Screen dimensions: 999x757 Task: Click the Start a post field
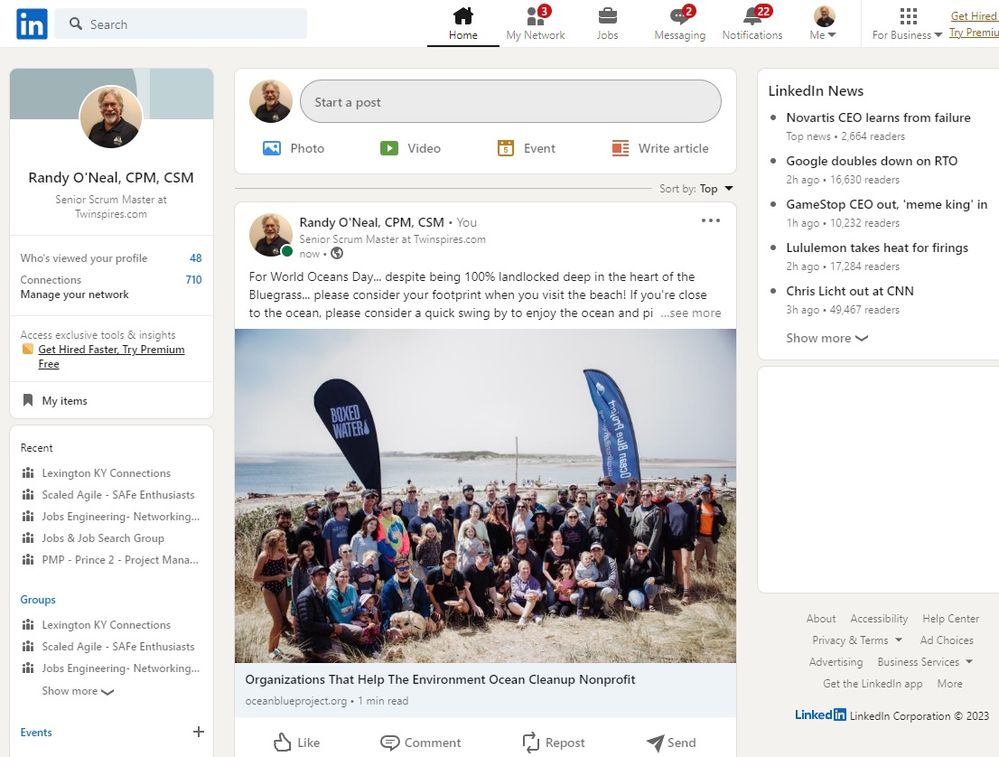point(510,101)
